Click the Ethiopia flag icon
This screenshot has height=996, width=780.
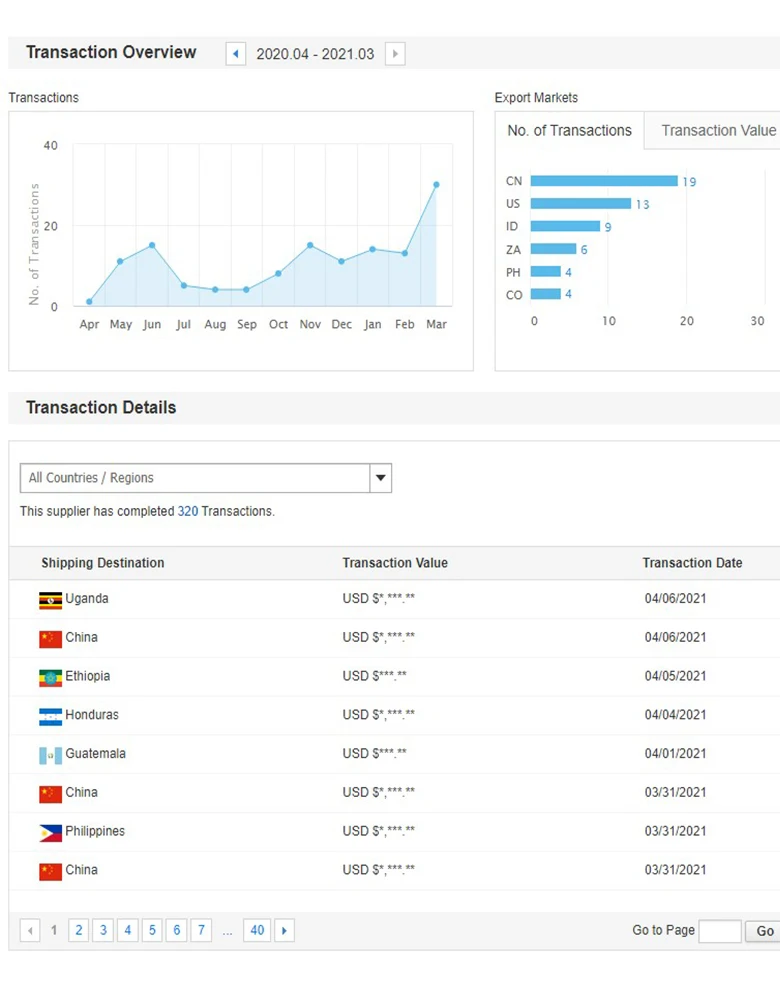pos(50,677)
